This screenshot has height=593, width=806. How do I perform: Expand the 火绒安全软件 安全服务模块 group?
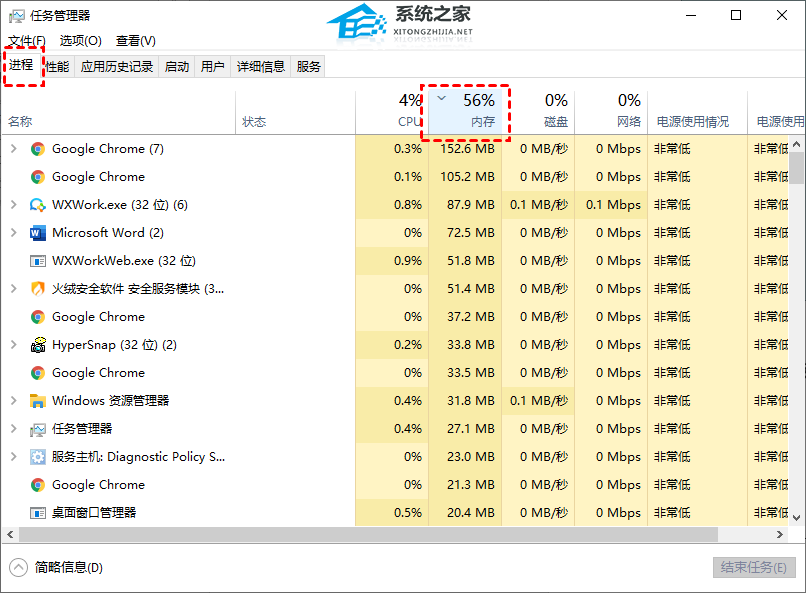[14, 289]
